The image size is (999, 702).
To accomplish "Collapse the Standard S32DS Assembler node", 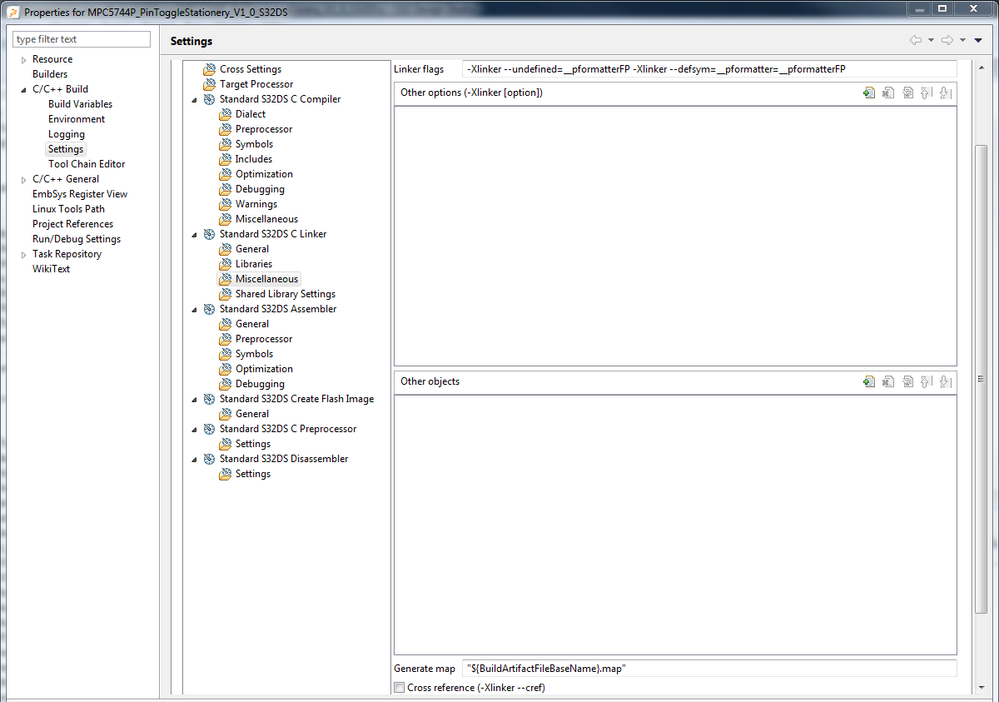I will pyautogui.click(x=194, y=310).
